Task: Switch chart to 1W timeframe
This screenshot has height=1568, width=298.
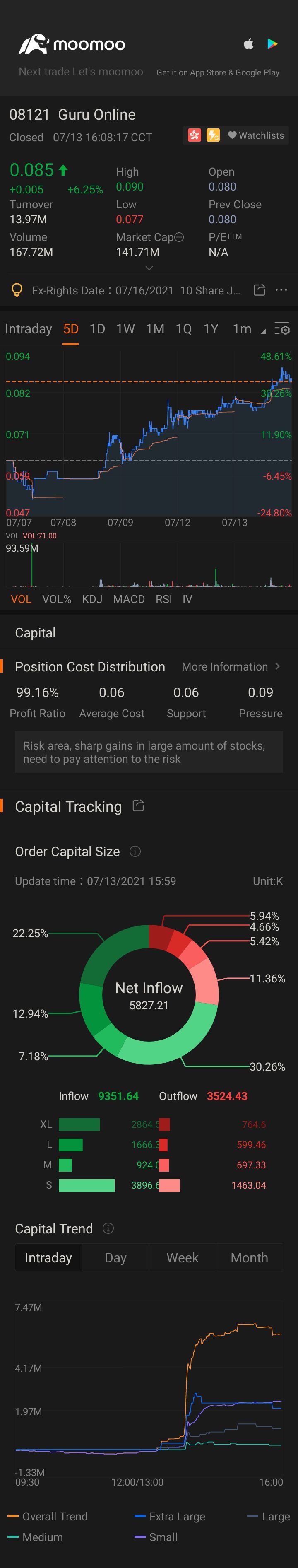Action: (x=125, y=329)
